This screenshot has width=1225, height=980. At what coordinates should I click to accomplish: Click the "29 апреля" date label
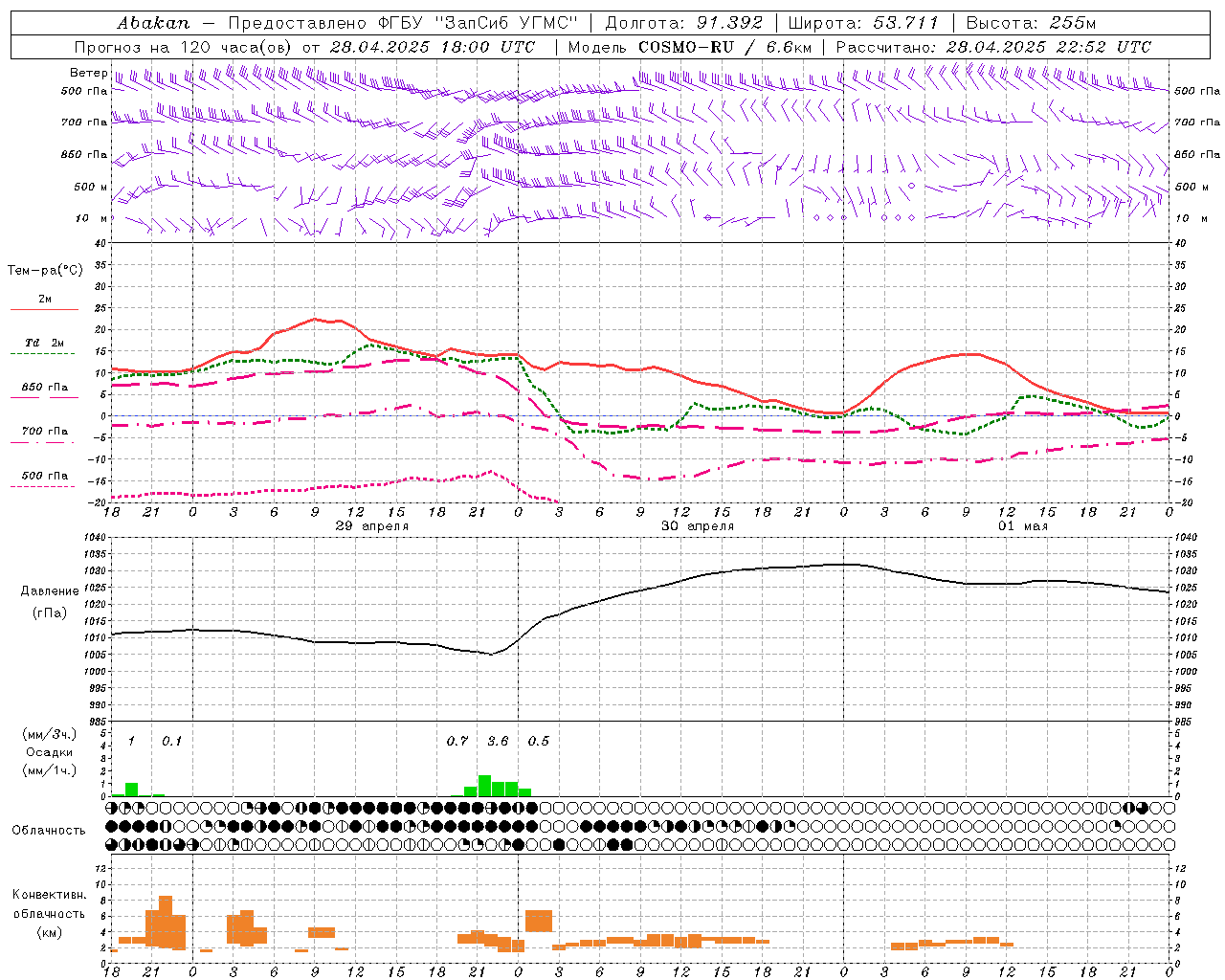[372, 526]
